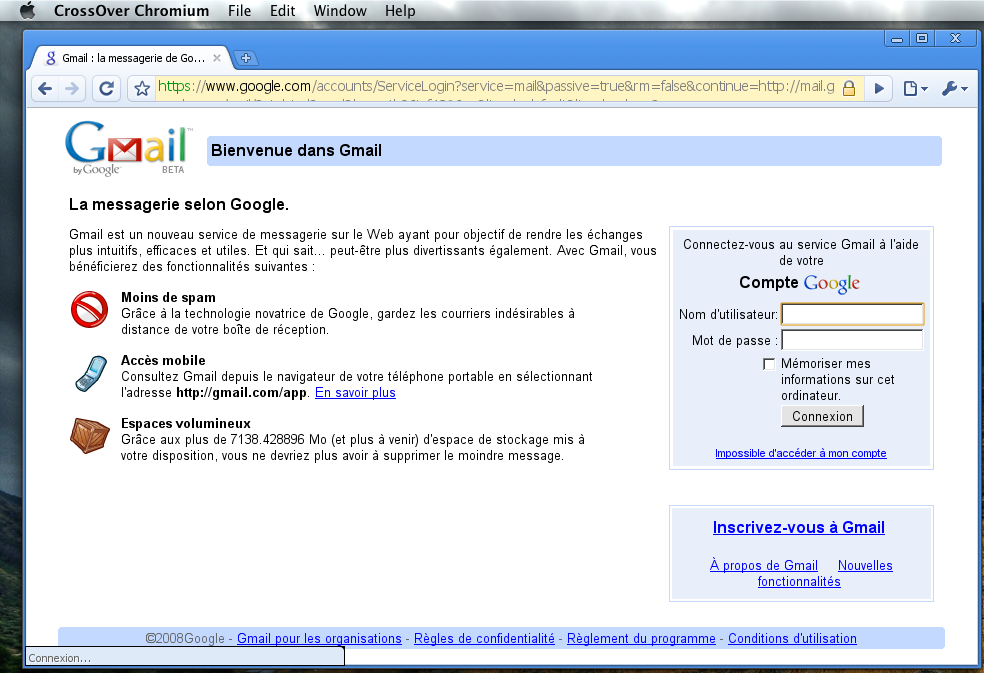Open the Inscrivez-vous à Gmail link
Screen dimensions: 984x673
point(799,527)
